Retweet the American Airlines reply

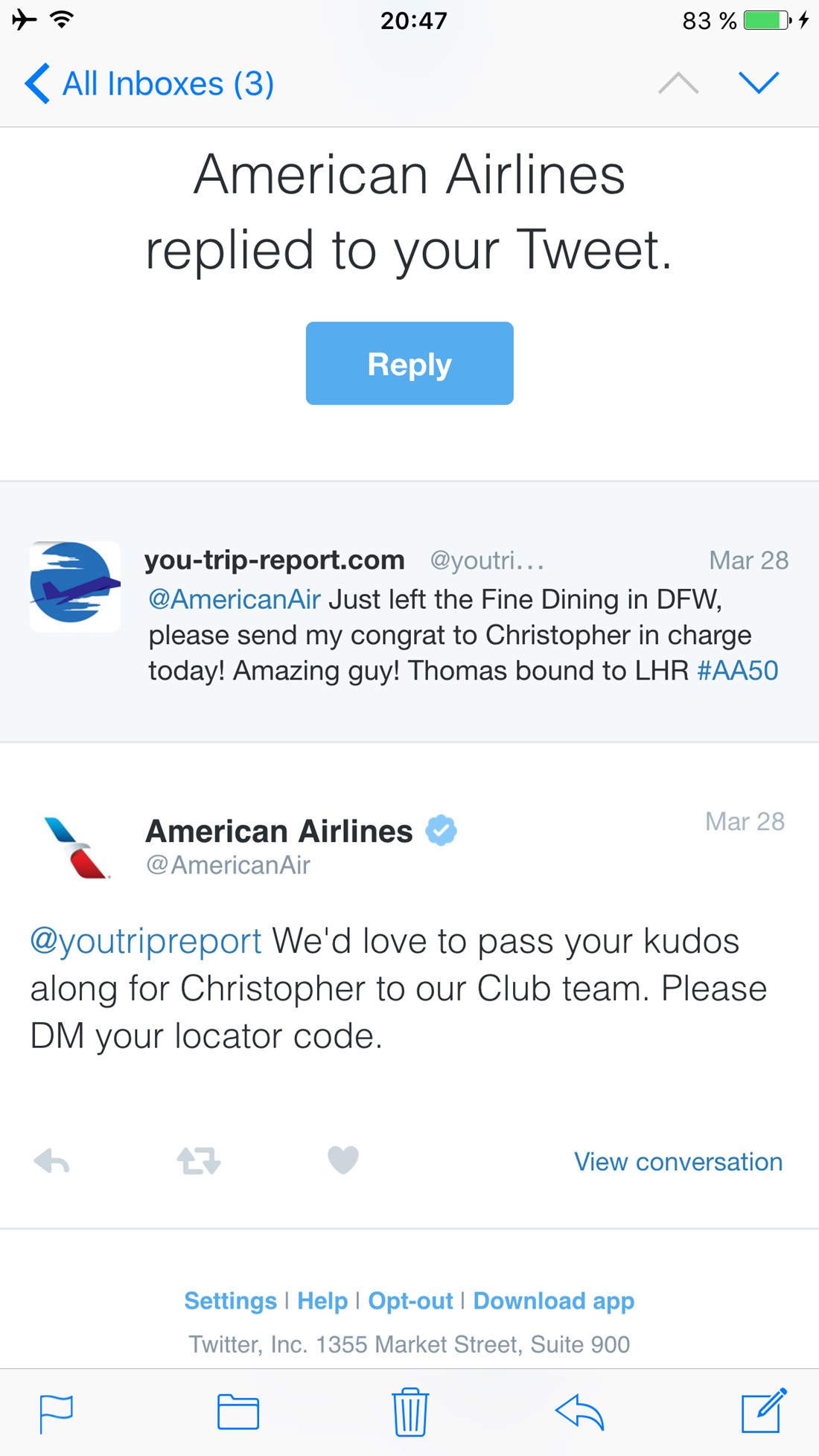click(198, 1160)
